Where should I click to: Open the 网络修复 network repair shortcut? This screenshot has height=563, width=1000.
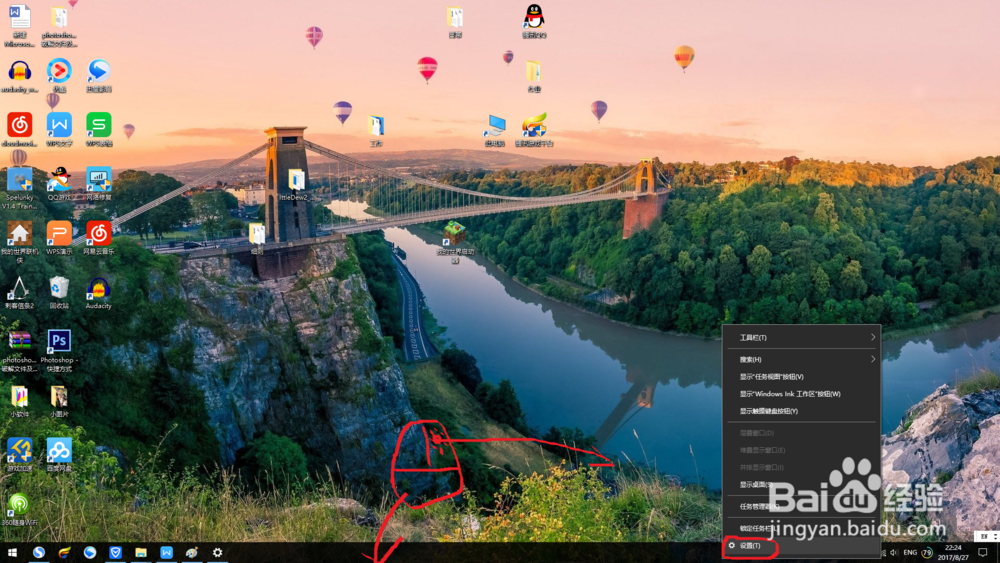pyautogui.click(x=99, y=184)
